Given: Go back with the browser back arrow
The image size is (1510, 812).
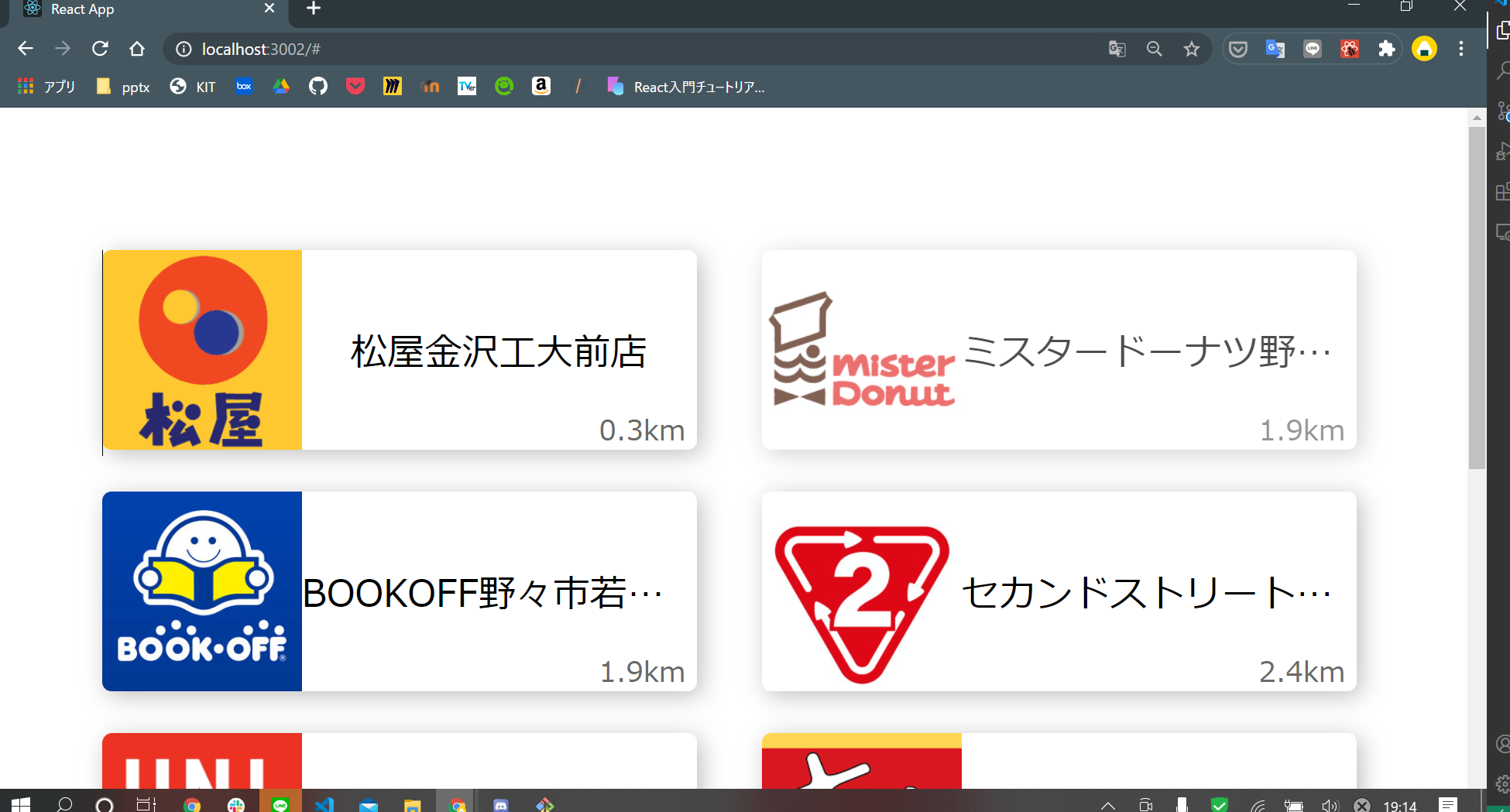Looking at the screenshot, I should 26,49.
